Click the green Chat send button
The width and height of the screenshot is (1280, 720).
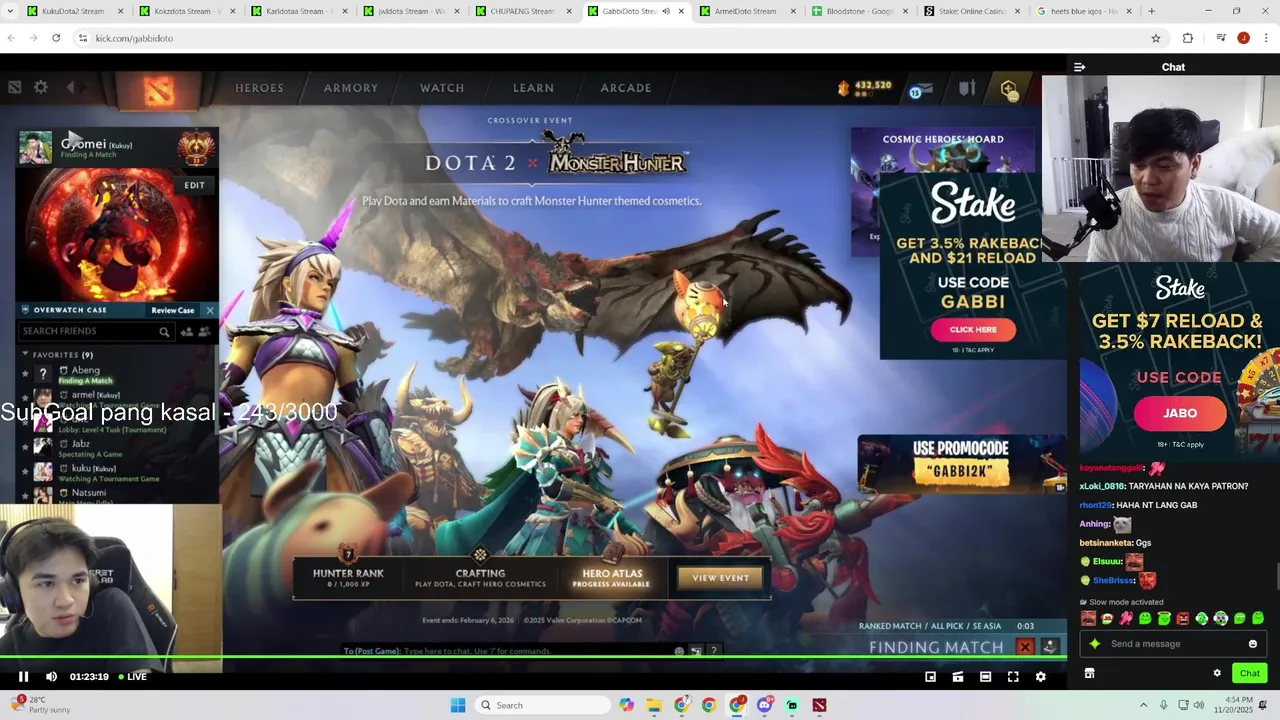(x=1249, y=673)
